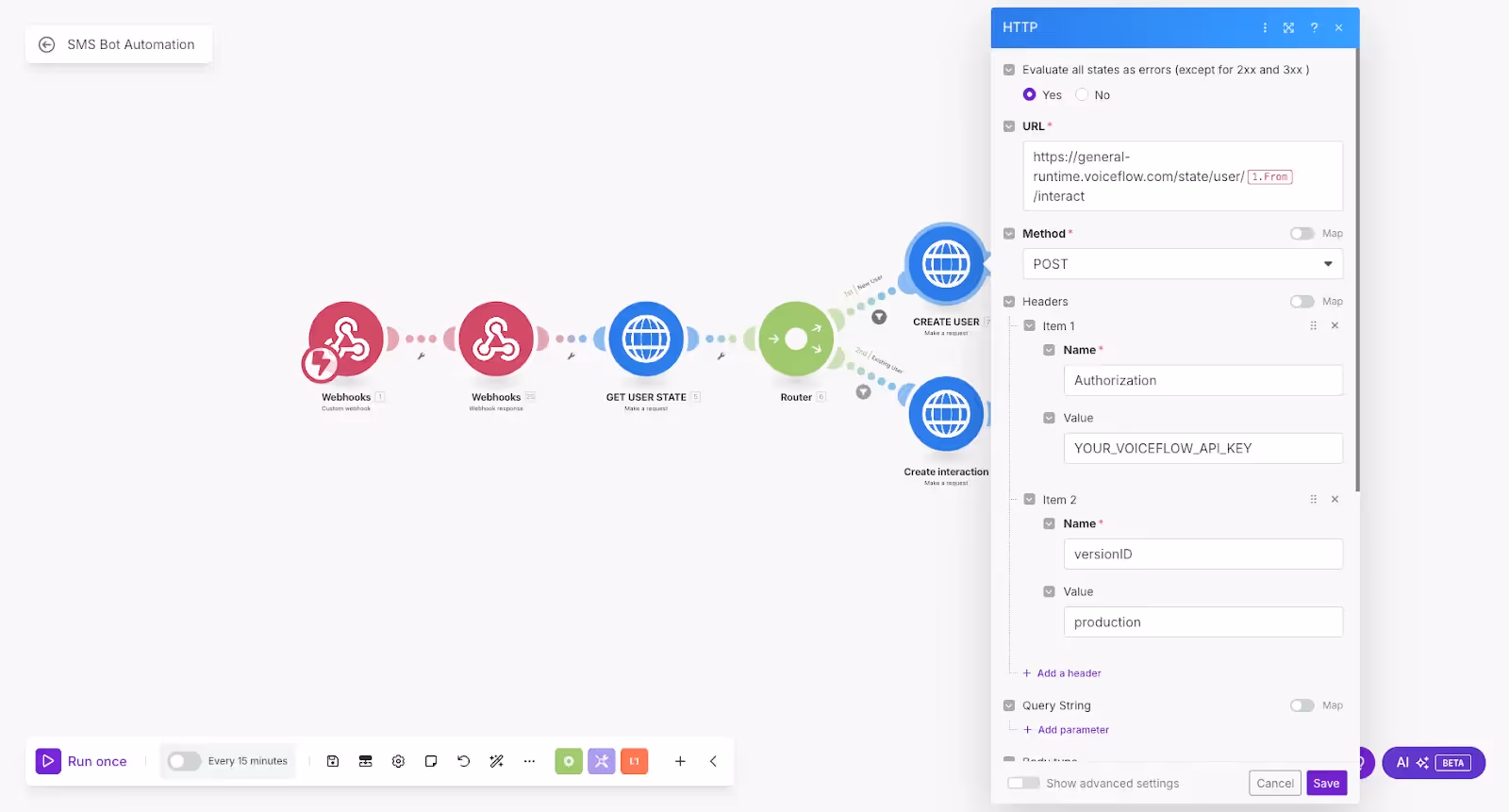Viewport: 1509px width, 812px height.
Task: Click the Custom webhook trigger module
Action: click(345, 339)
